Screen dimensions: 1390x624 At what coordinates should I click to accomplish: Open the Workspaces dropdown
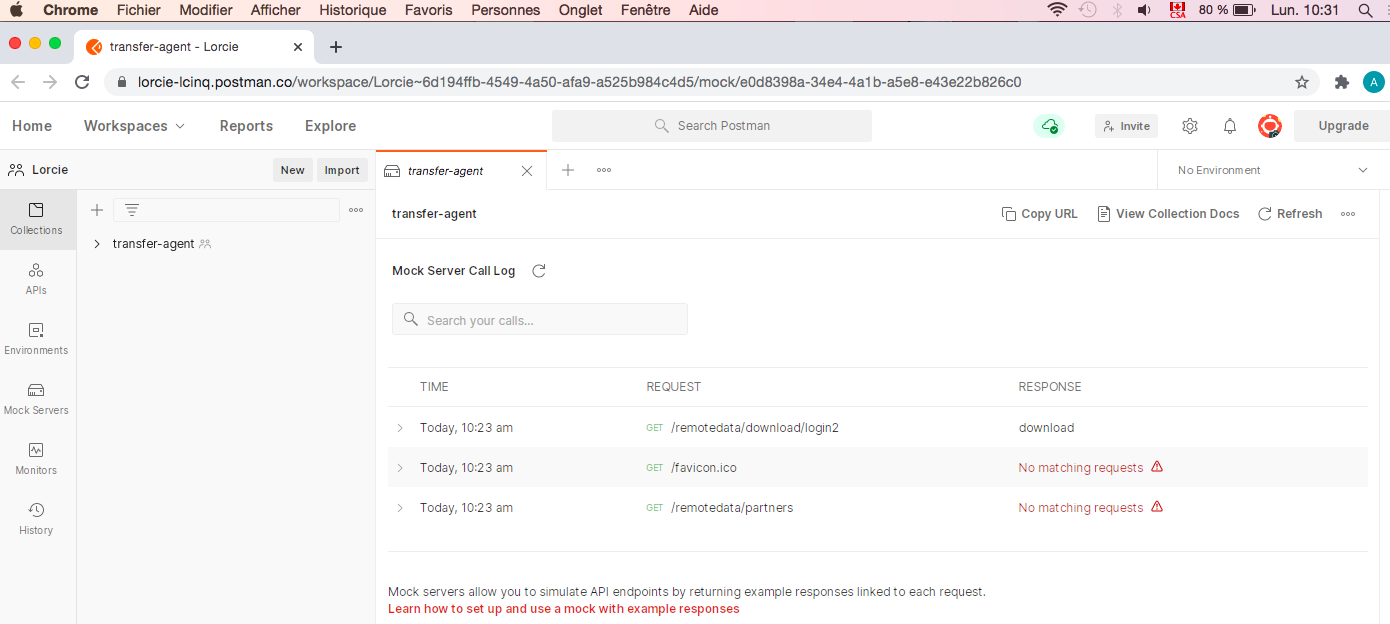pos(135,126)
